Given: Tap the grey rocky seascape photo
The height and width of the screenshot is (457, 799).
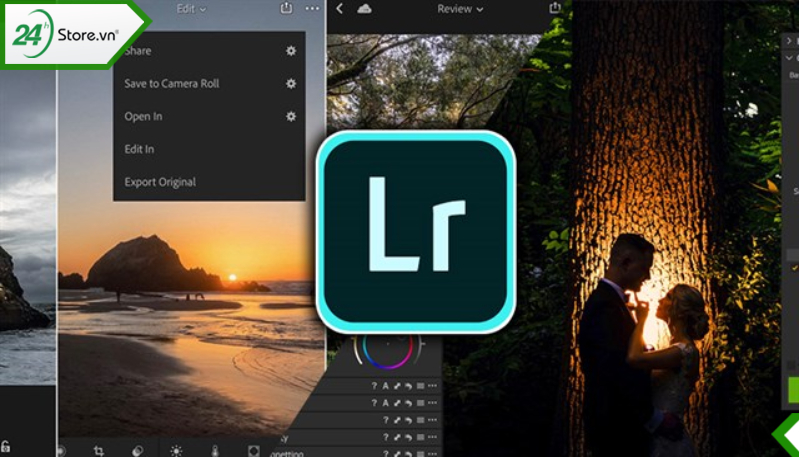Looking at the screenshot, I should click(28, 229).
